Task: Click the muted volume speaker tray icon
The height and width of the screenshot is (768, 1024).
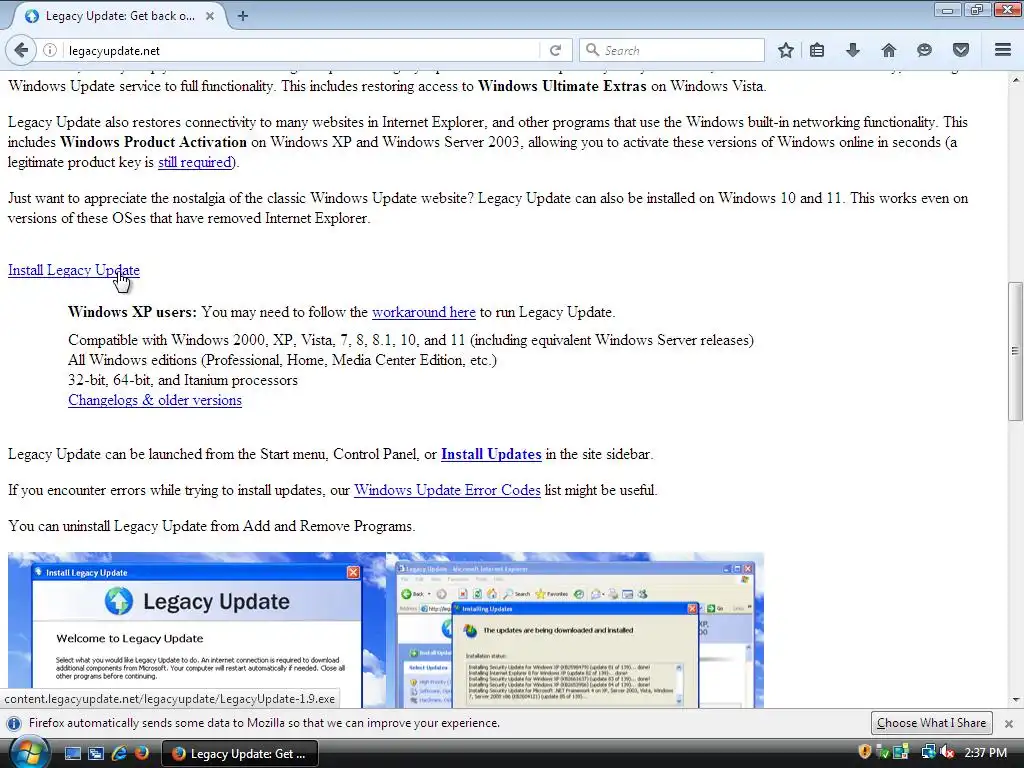Action: click(947, 752)
